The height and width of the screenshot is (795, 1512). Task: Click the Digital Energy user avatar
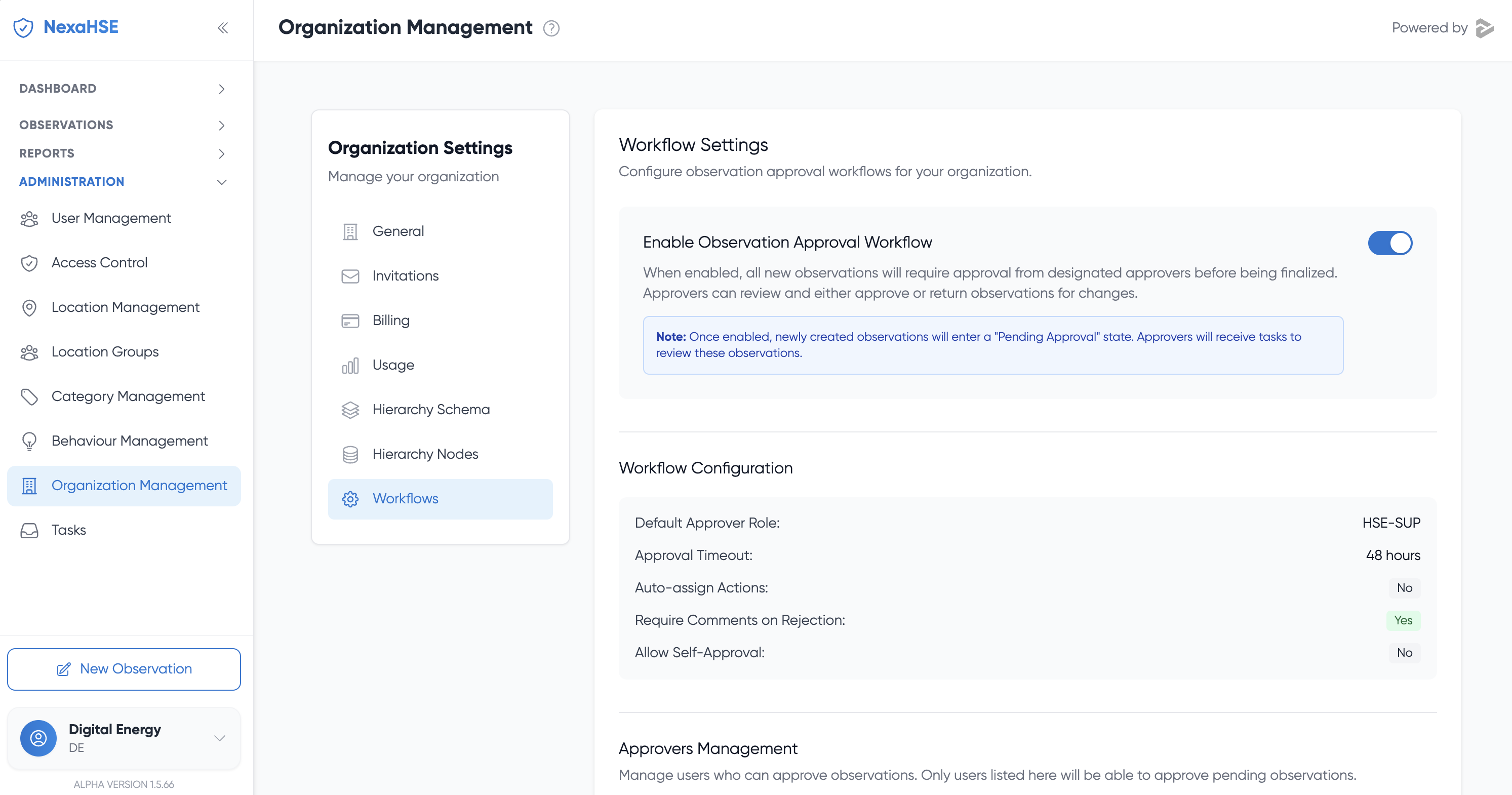coord(38,738)
